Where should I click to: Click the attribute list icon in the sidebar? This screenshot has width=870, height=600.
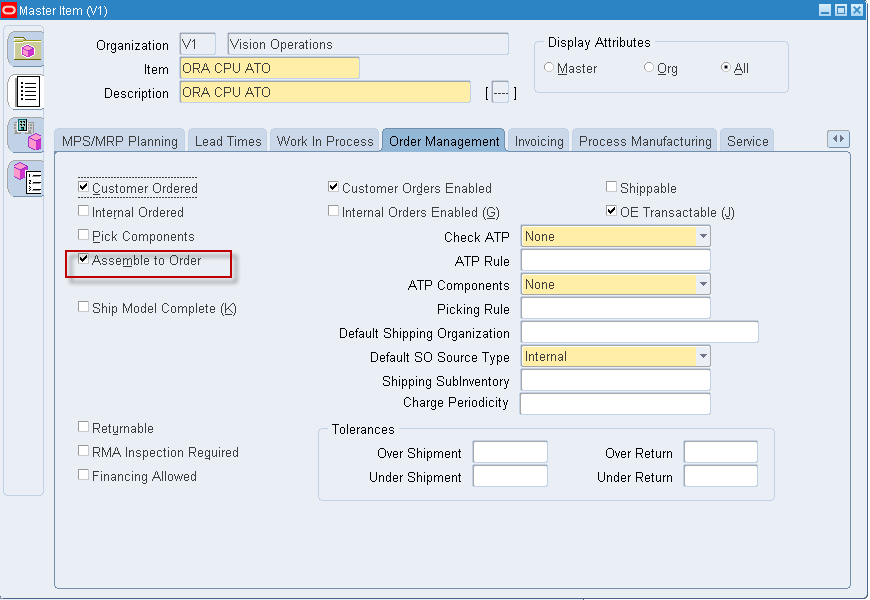point(25,91)
